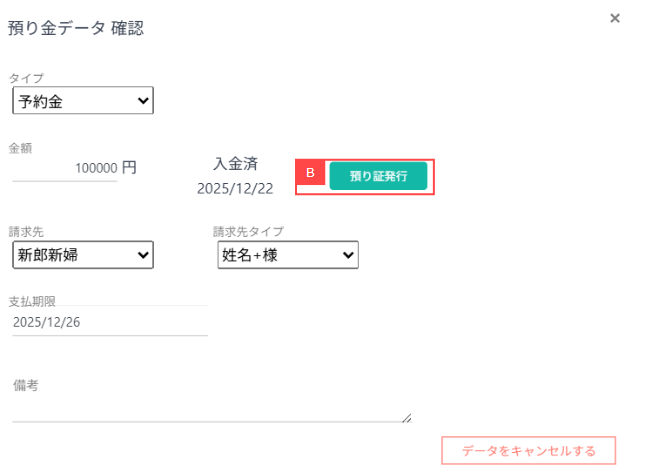Open the 請求先タイプ dropdown showing 姓名+様
Viewport: 645px width, 474px height.
click(288, 256)
